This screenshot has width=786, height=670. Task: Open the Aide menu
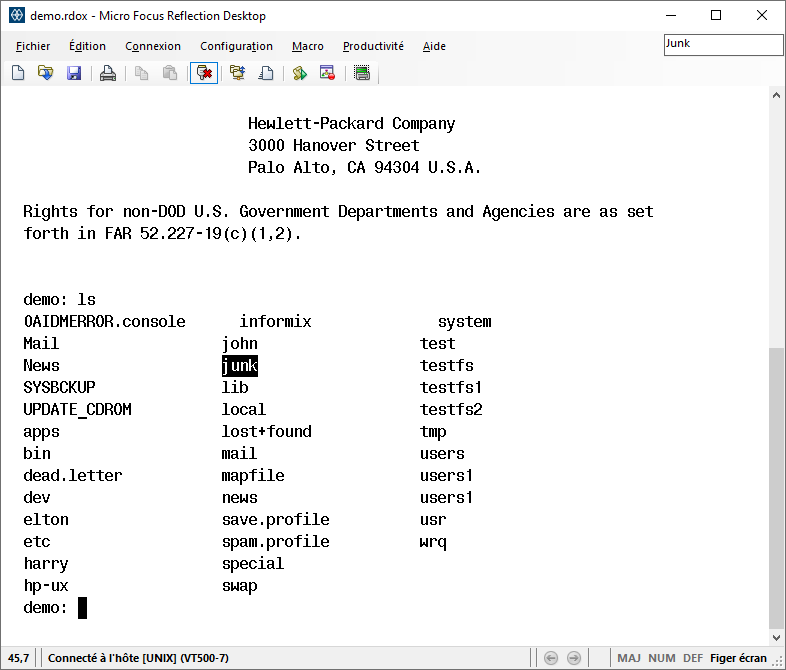(x=434, y=46)
